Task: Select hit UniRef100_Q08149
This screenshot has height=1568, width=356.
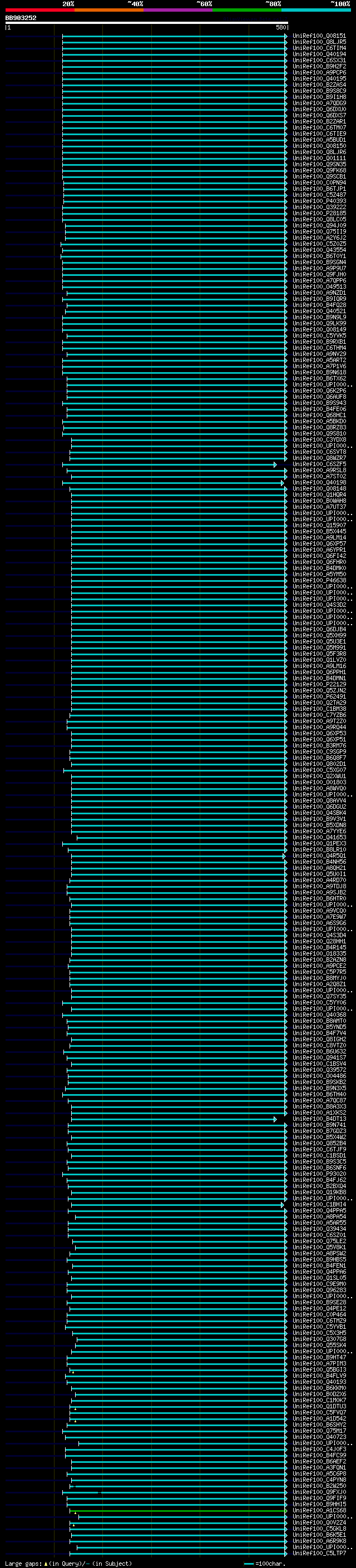Action: [x=319, y=330]
